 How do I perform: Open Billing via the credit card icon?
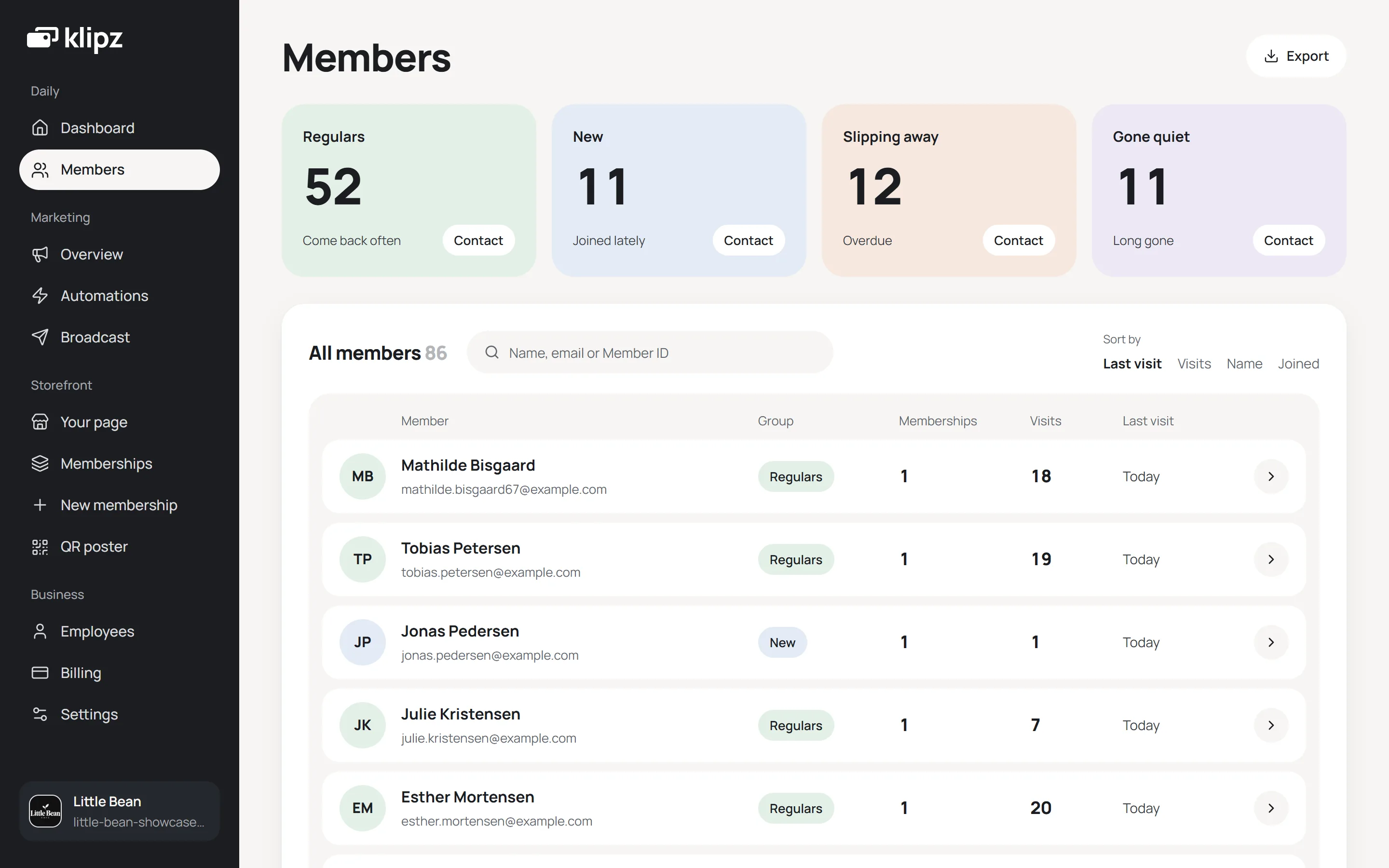point(40,672)
